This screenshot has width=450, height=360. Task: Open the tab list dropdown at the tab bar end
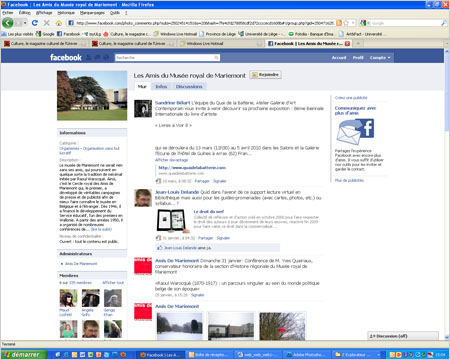(446, 44)
